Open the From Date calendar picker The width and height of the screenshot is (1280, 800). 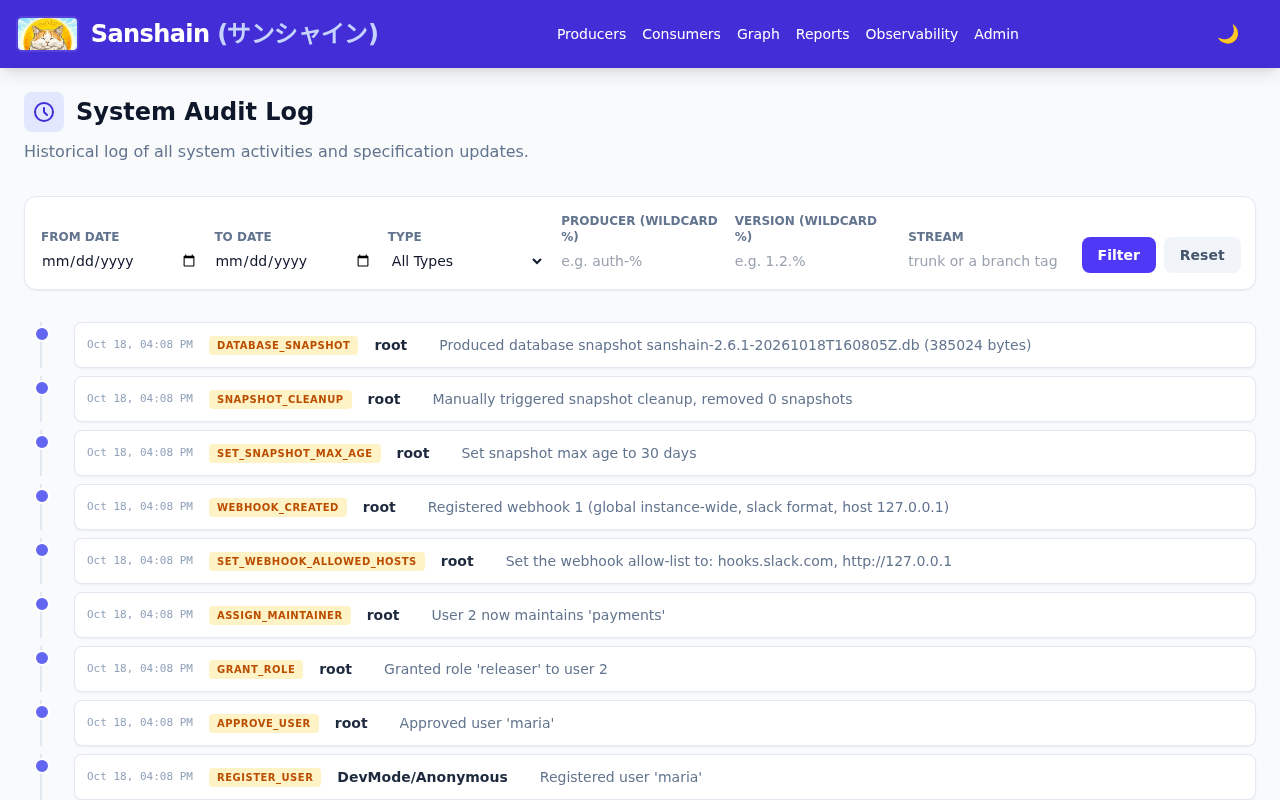[189, 261]
